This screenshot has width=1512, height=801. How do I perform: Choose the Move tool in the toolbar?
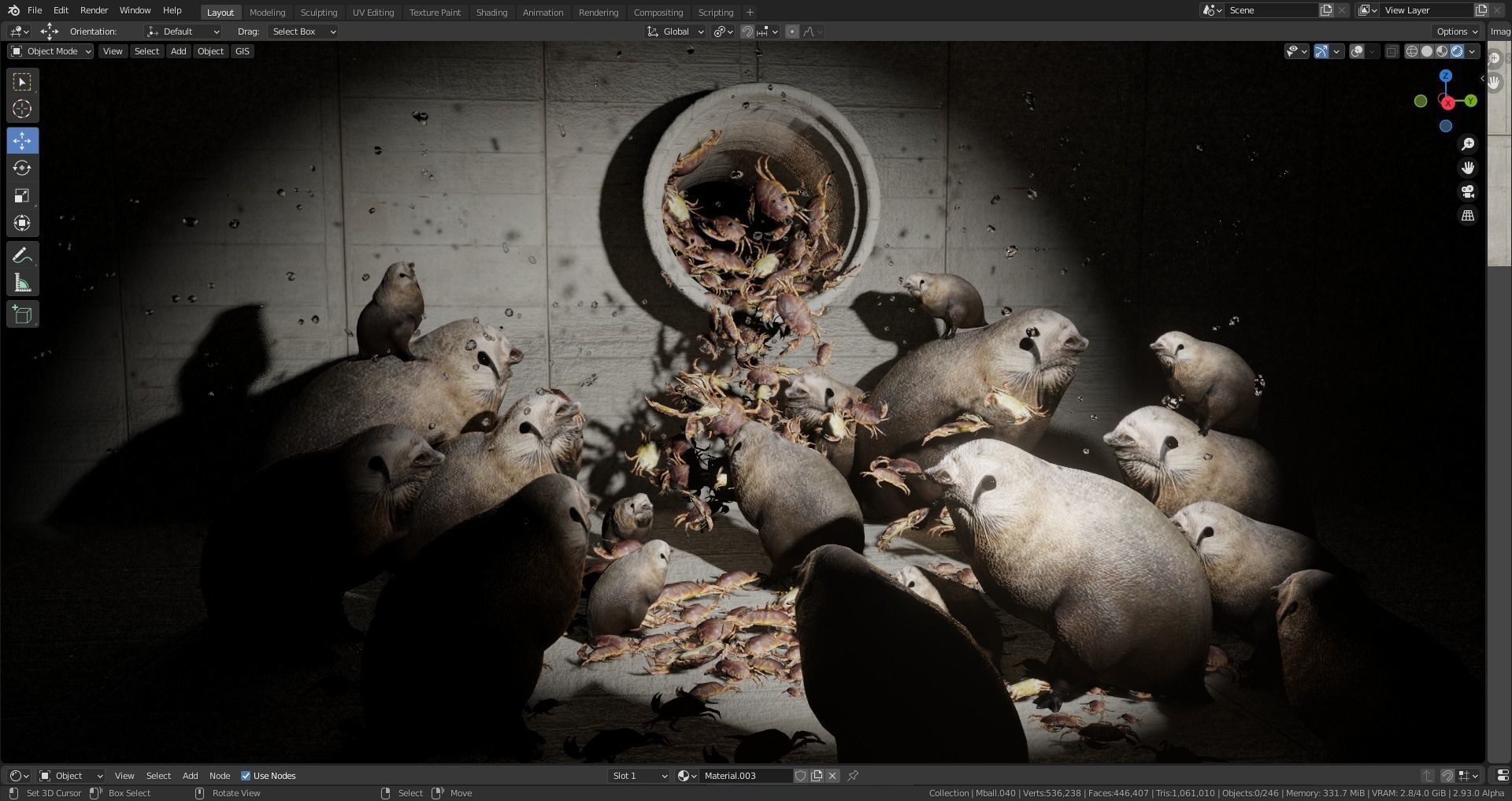coord(22,141)
